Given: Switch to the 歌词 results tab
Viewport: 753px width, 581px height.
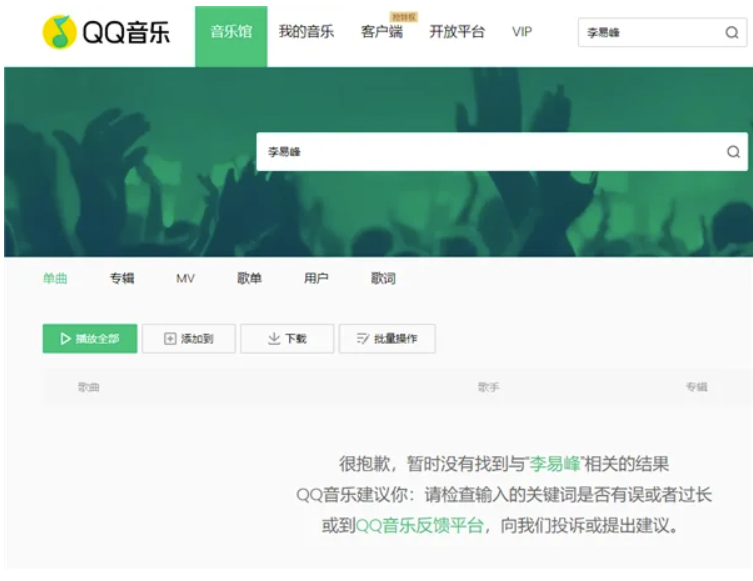Looking at the screenshot, I should pos(383,278).
